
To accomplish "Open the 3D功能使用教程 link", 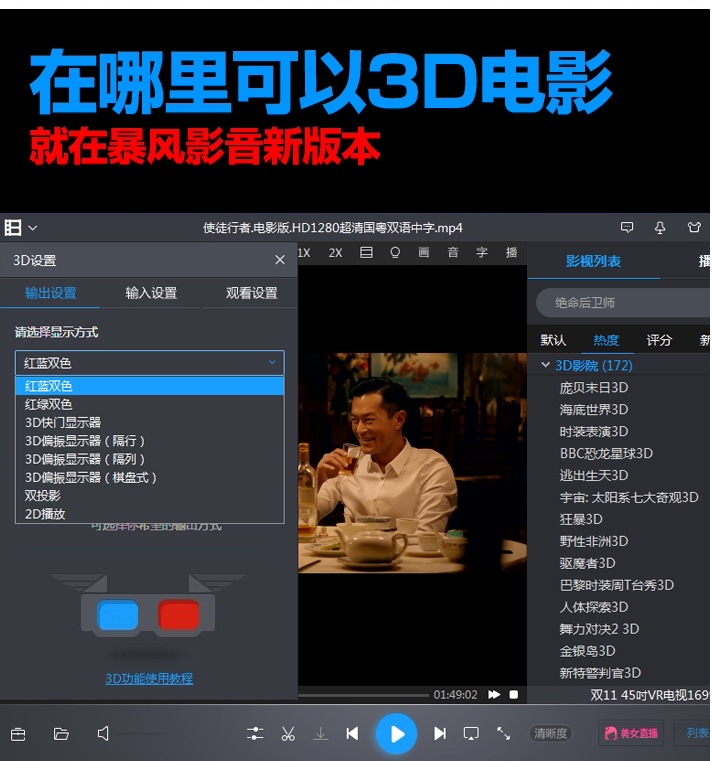I will 149,678.
